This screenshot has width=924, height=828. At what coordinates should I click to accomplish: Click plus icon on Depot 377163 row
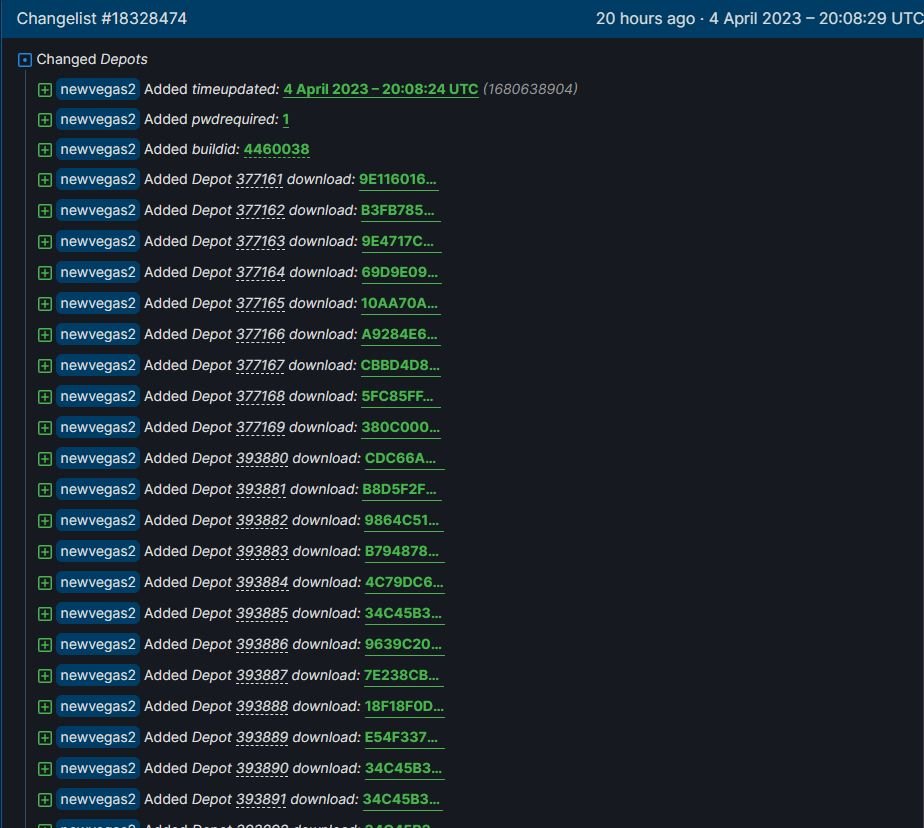click(x=45, y=242)
